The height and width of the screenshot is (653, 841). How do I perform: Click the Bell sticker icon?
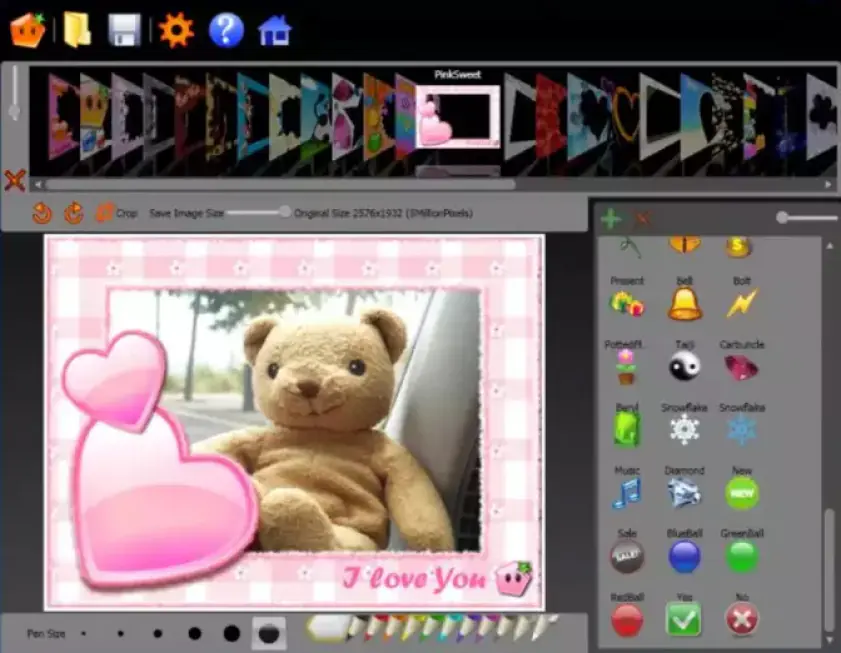(x=685, y=303)
